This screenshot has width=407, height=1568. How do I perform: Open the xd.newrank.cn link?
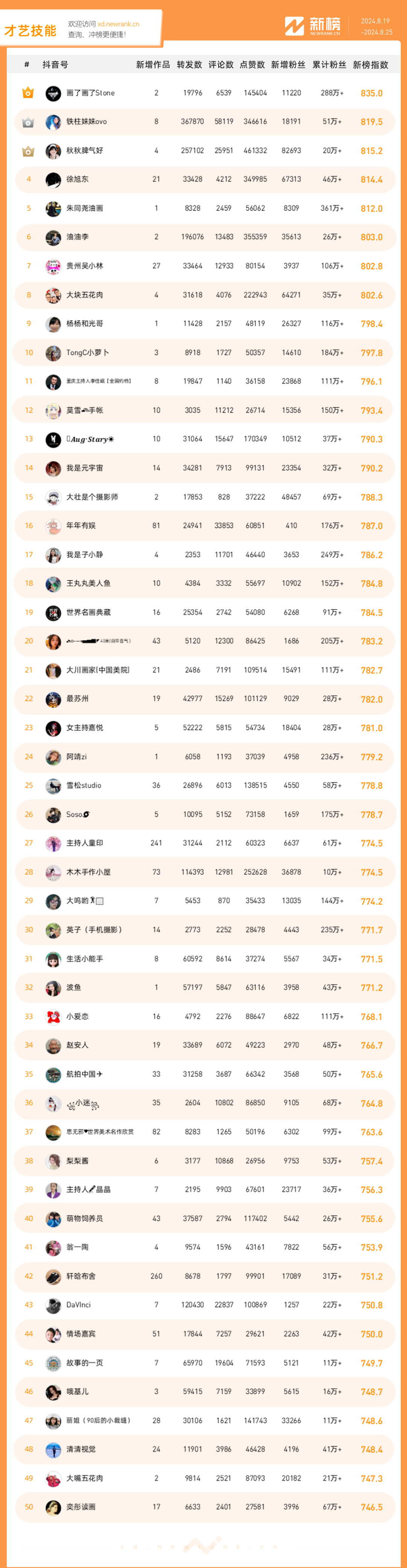[119, 25]
